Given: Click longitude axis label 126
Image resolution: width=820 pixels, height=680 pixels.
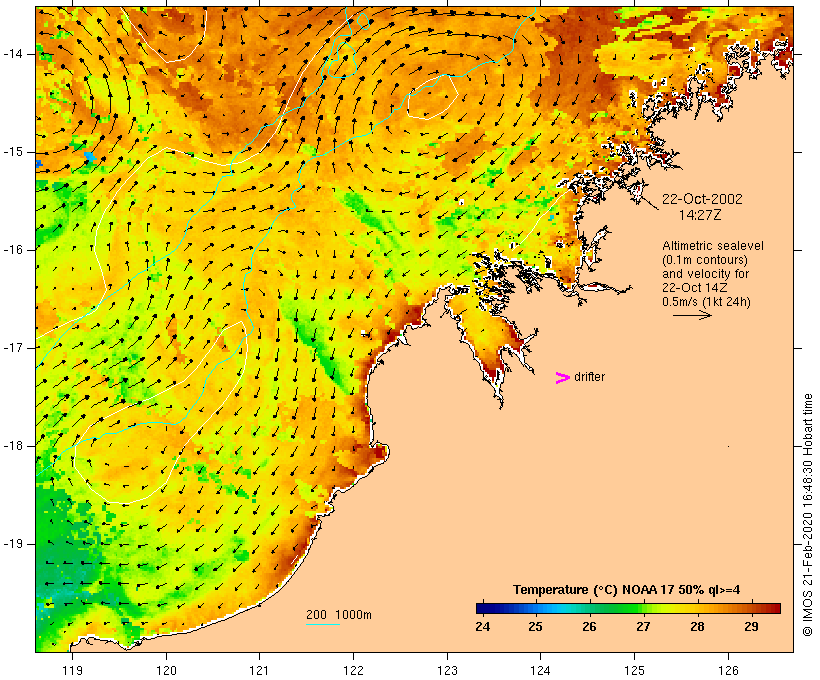Looking at the screenshot, I should point(728,670).
